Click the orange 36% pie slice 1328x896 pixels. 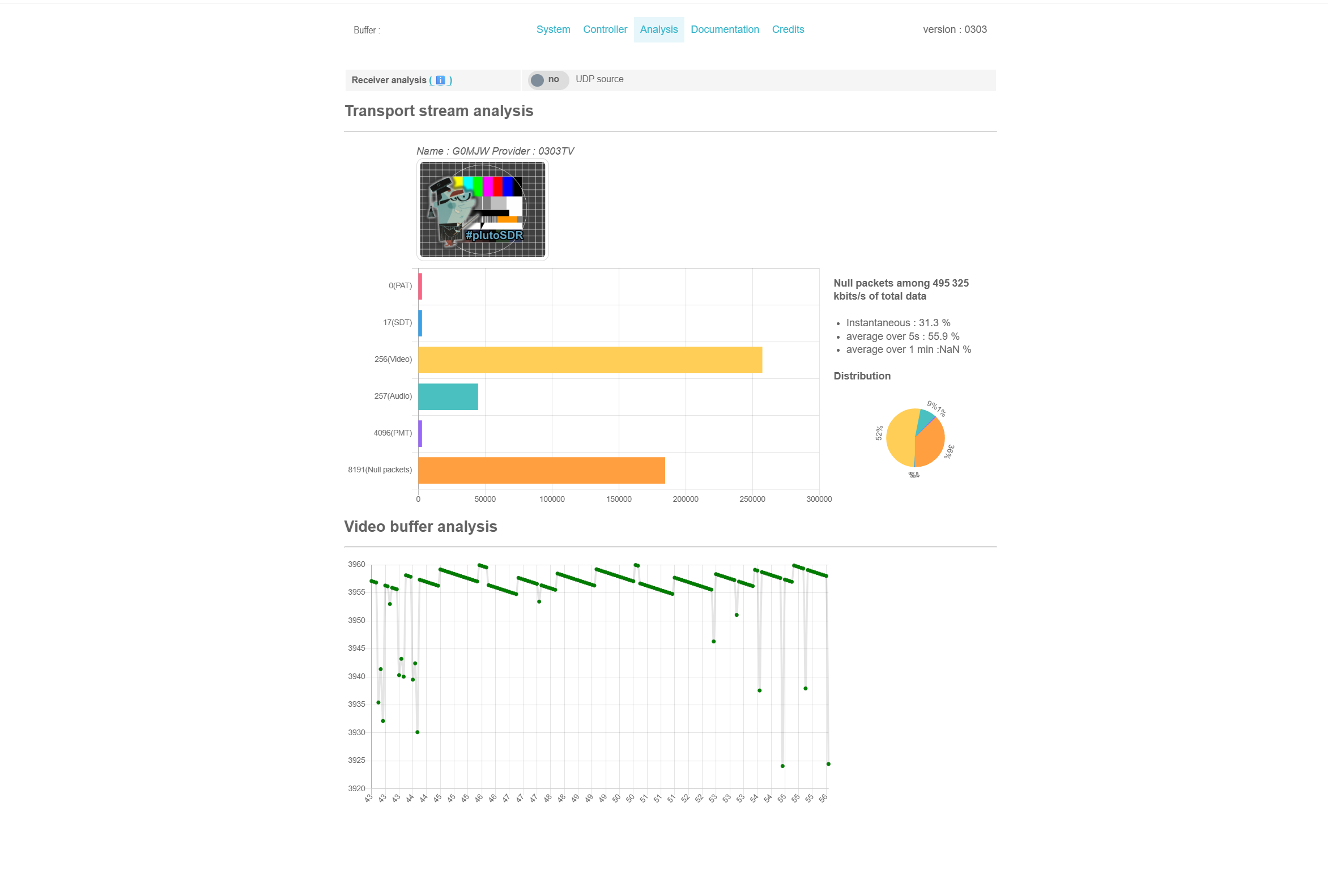(x=930, y=445)
